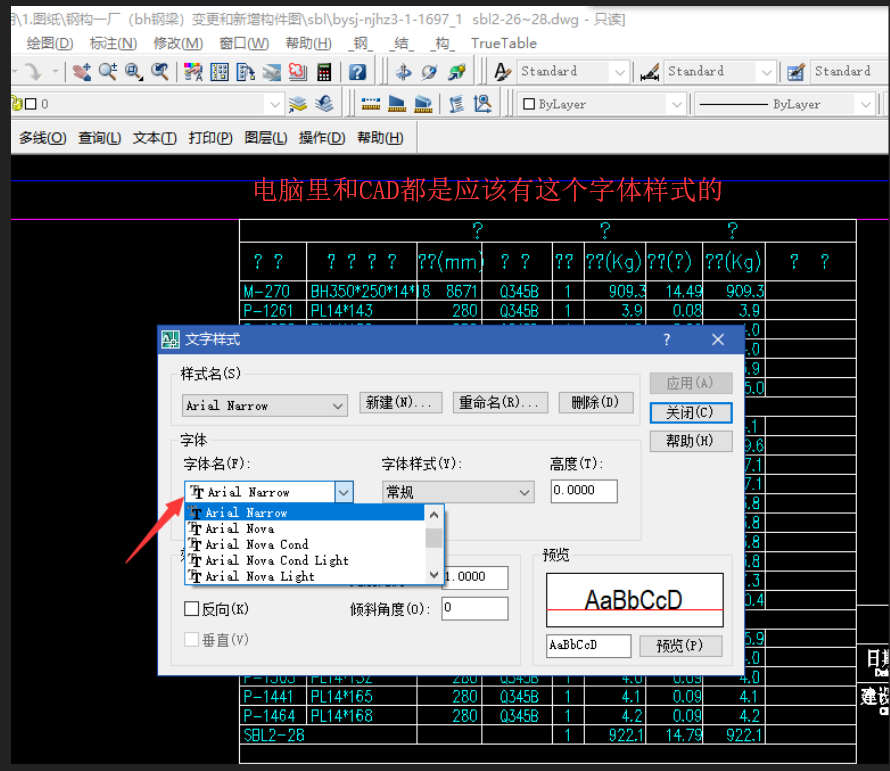890x771 pixels.
Task: Click the Locate Point (ID) icon
Action: (x=482, y=104)
